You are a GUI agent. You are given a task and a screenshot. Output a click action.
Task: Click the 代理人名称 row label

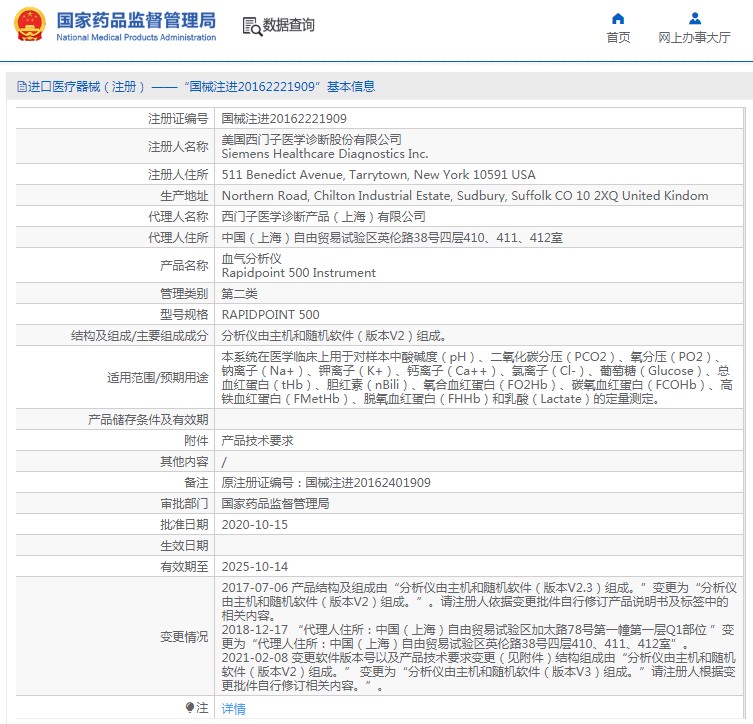pyautogui.click(x=178, y=217)
